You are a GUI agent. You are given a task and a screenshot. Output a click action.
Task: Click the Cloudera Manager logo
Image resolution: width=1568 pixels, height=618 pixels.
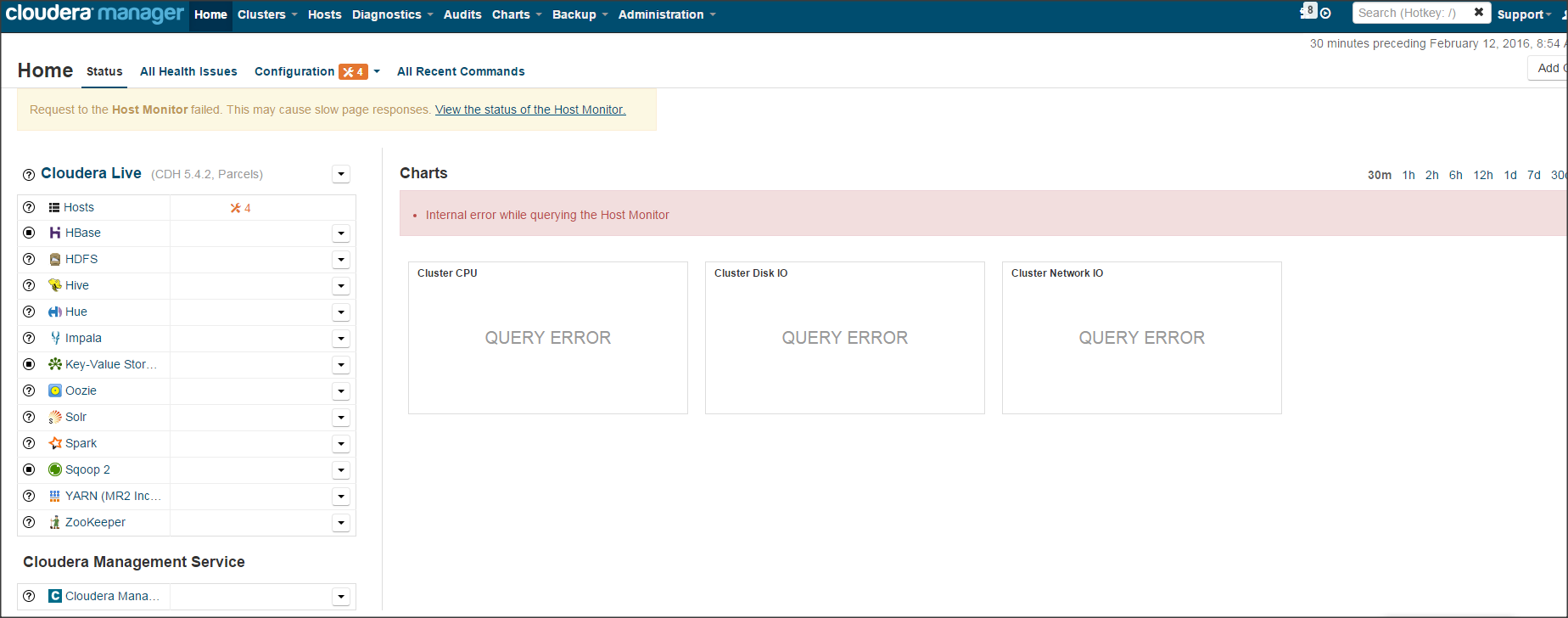pyautogui.click(x=94, y=14)
